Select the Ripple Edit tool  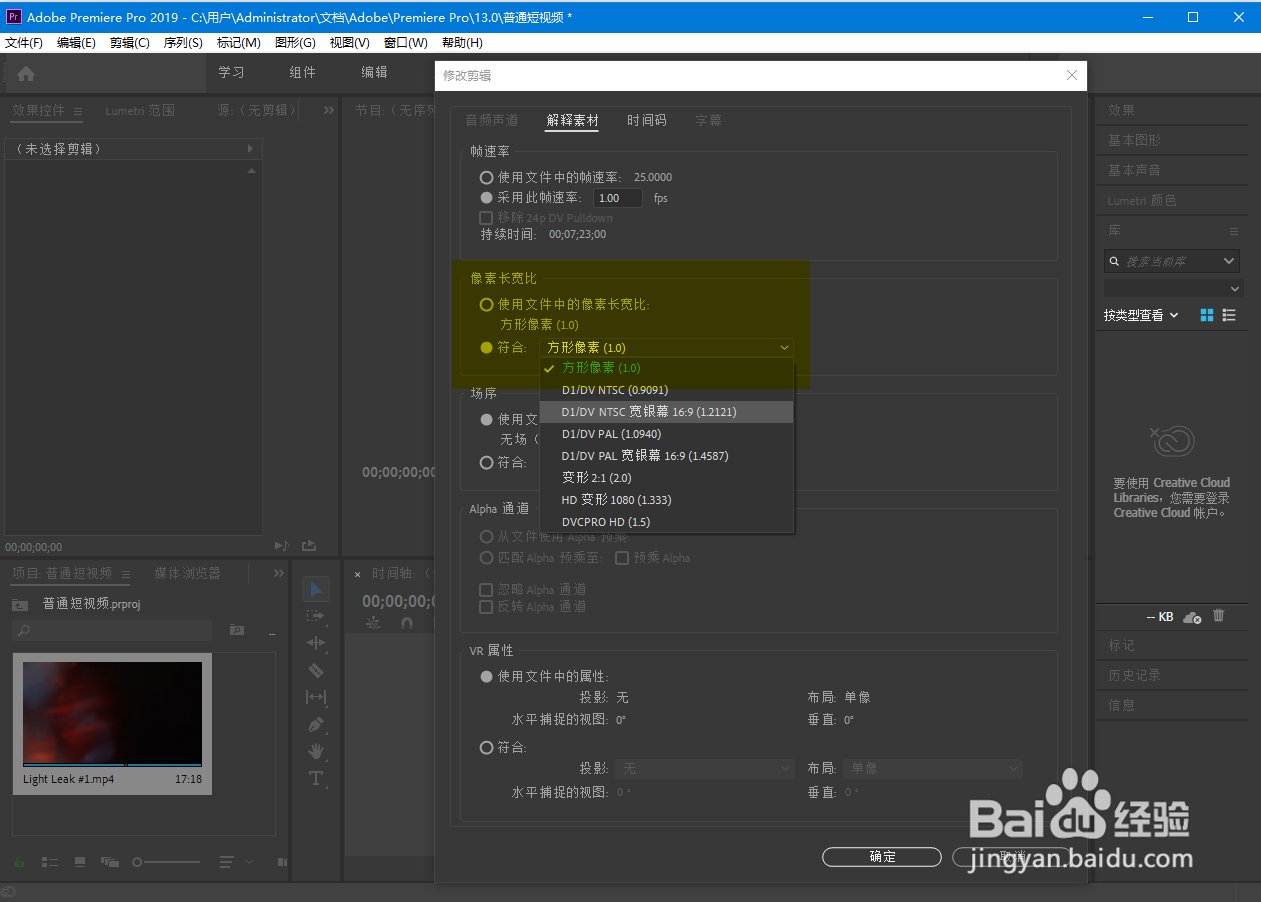(316, 643)
